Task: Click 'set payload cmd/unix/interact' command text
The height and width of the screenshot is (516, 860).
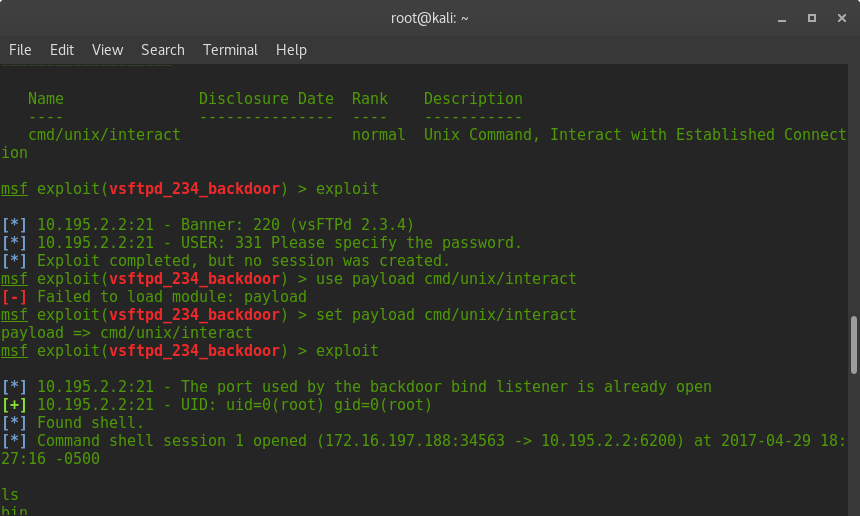Action: (446, 315)
